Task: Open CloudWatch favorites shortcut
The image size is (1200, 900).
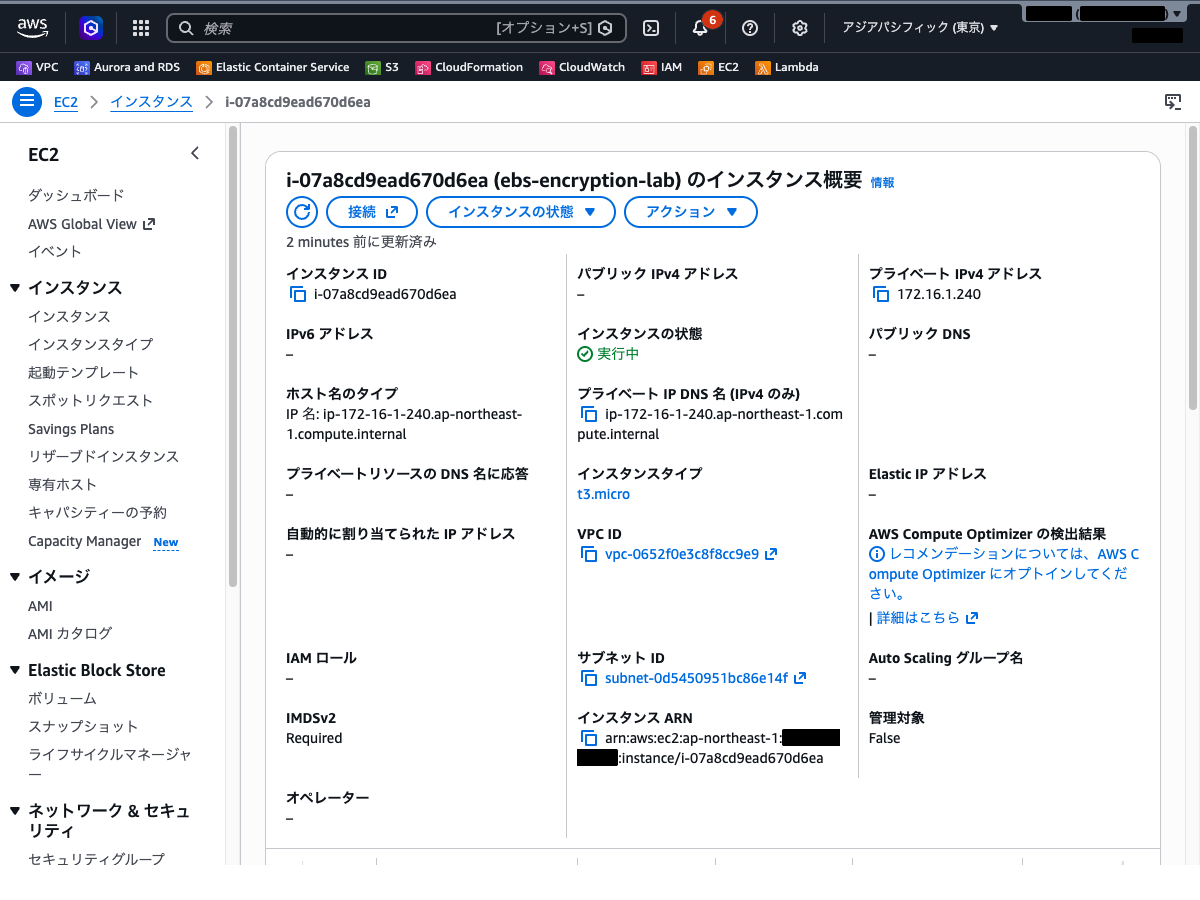Action: coord(582,67)
